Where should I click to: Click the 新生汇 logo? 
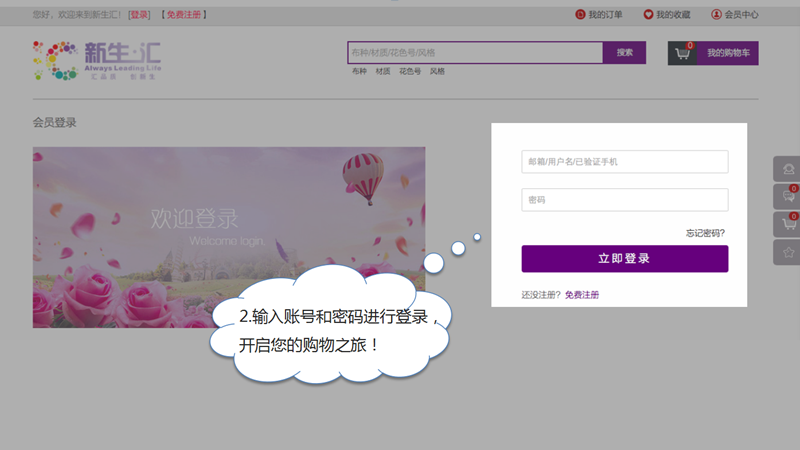pos(97,60)
